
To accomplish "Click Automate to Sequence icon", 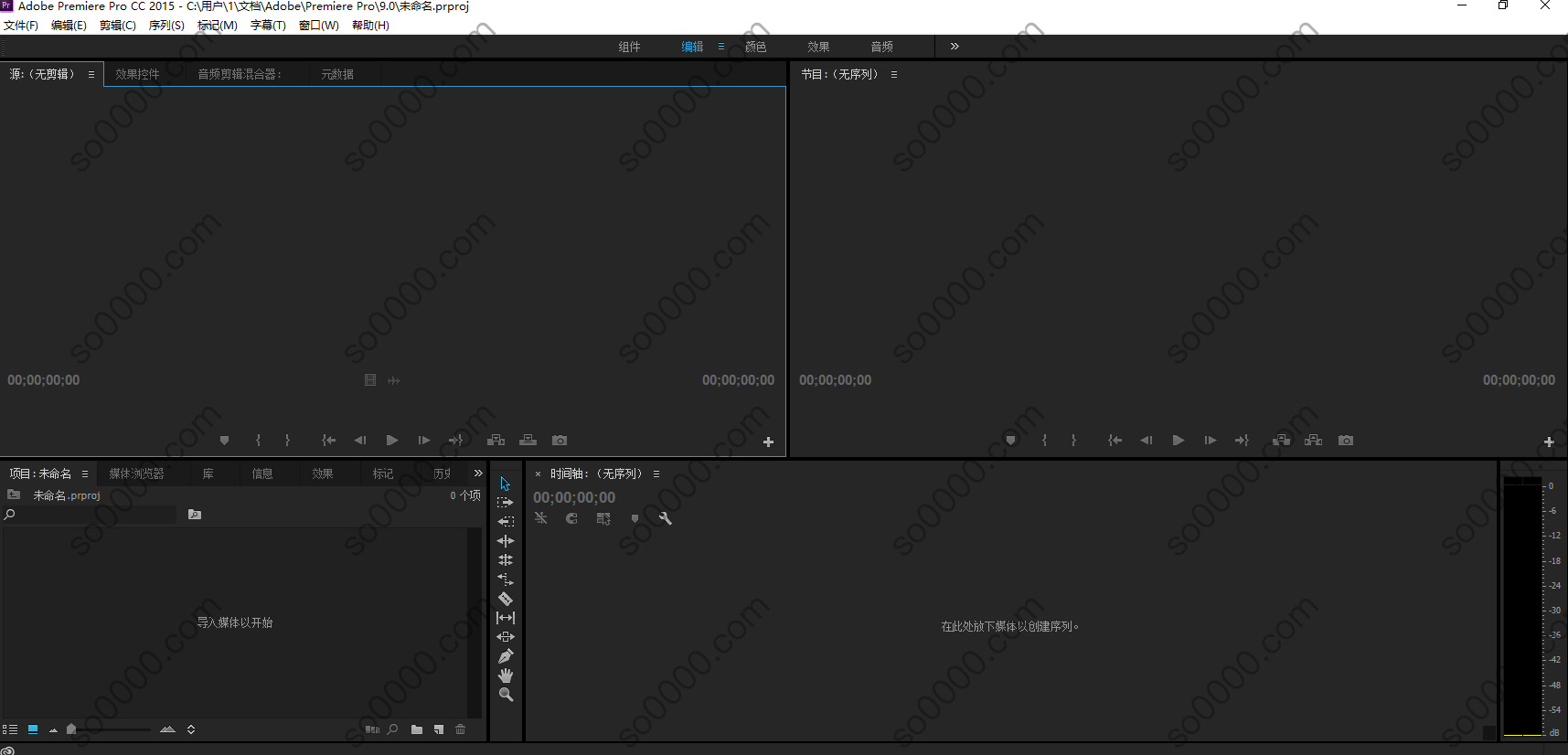I will tap(372, 729).
